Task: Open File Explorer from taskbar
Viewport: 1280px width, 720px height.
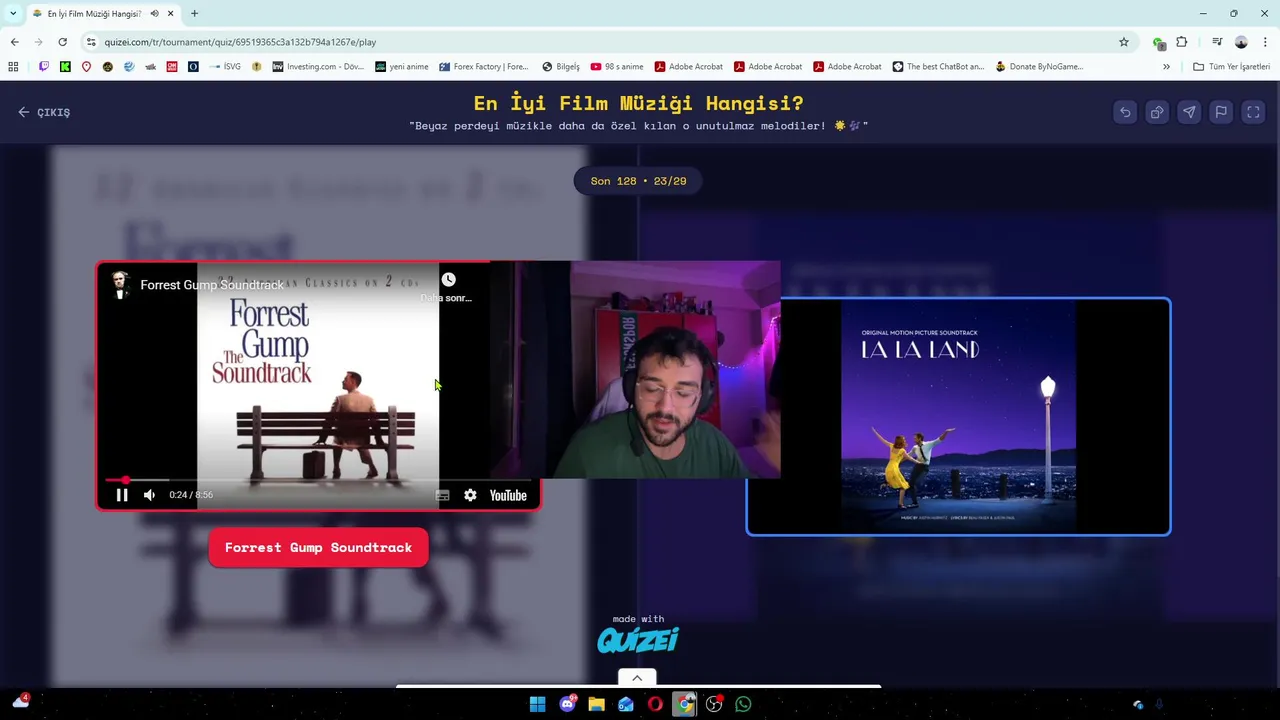Action: pyautogui.click(x=596, y=704)
